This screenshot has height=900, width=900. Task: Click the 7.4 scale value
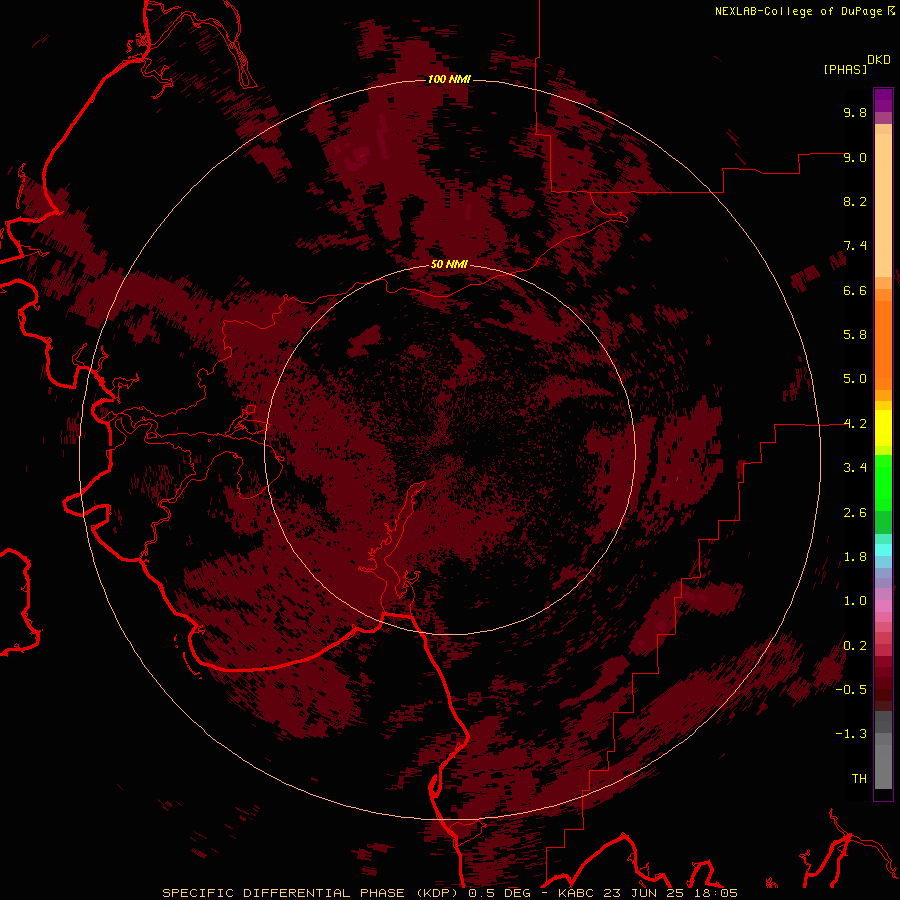[x=855, y=246]
